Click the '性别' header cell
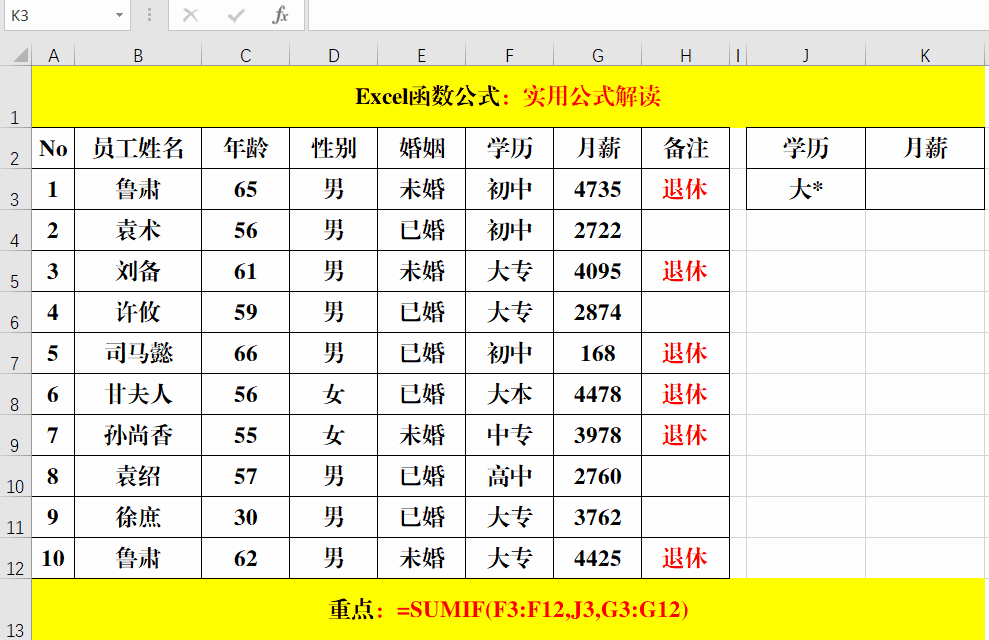The width and height of the screenshot is (989, 640). [x=334, y=148]
